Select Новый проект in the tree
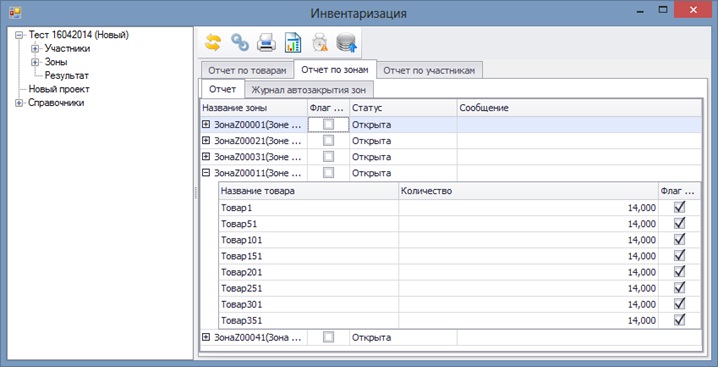The height and width of the screenshot is (367, 718). point(59,89)
